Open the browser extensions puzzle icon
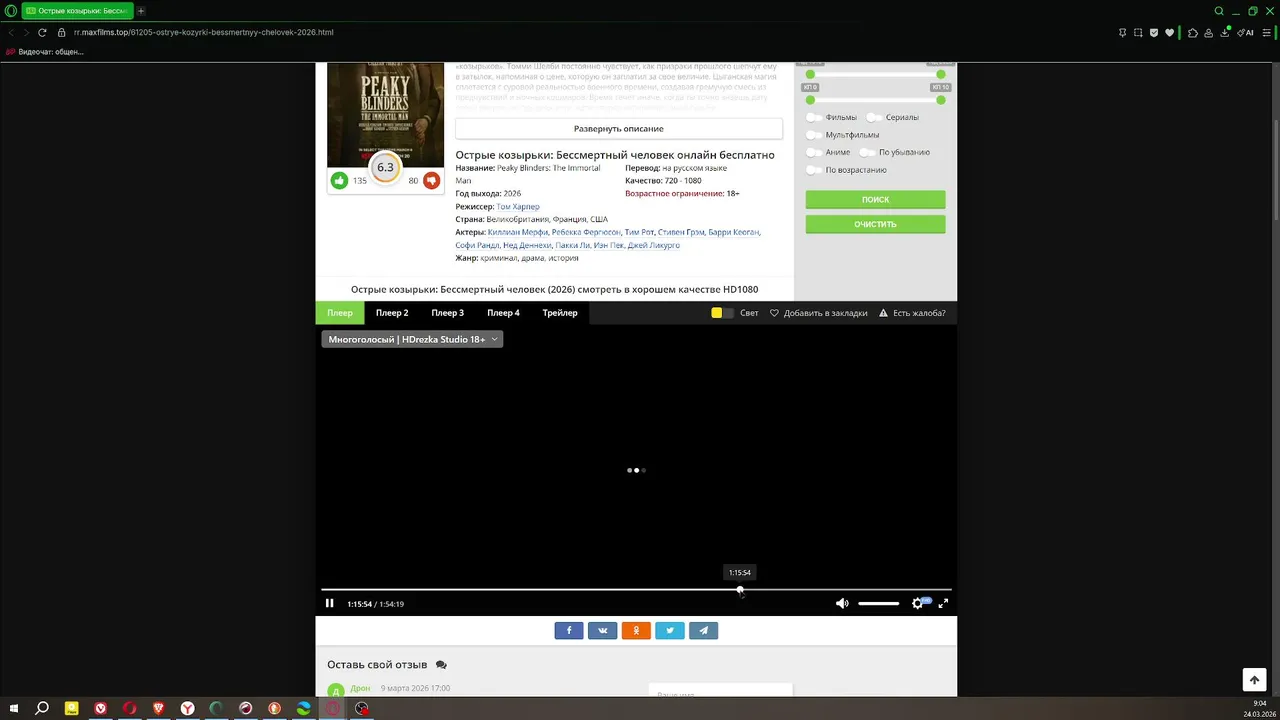1280x720 pixels. (1193, 32)
